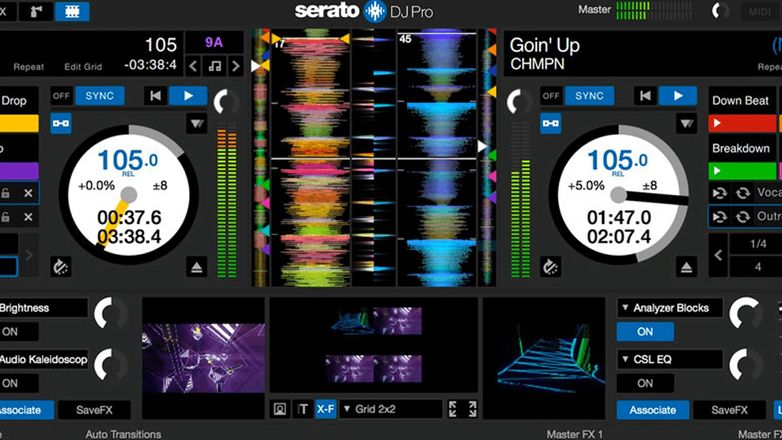Screen dimensions: 782x440
Task: Click Associate button on right FX
Action: [x=652, y=410]
